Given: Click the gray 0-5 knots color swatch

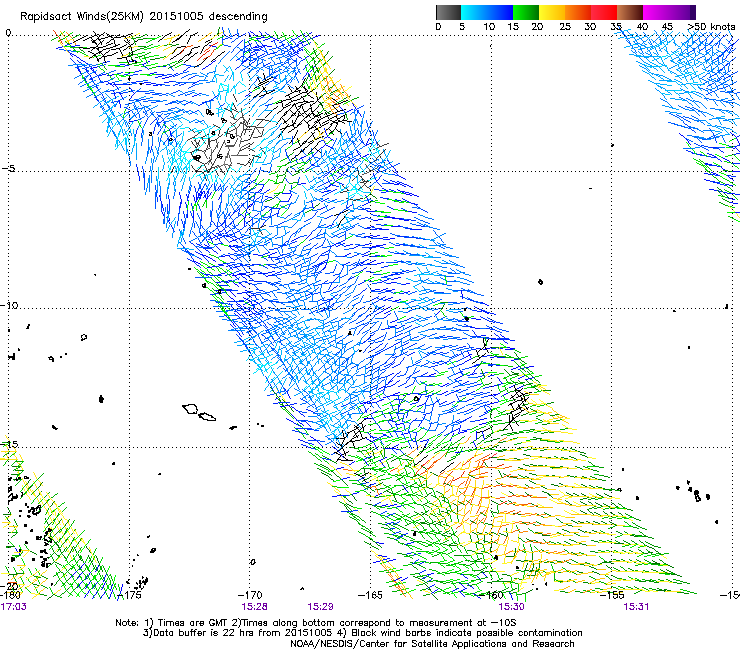Looking at the screenshot, I should coord(448,12).
